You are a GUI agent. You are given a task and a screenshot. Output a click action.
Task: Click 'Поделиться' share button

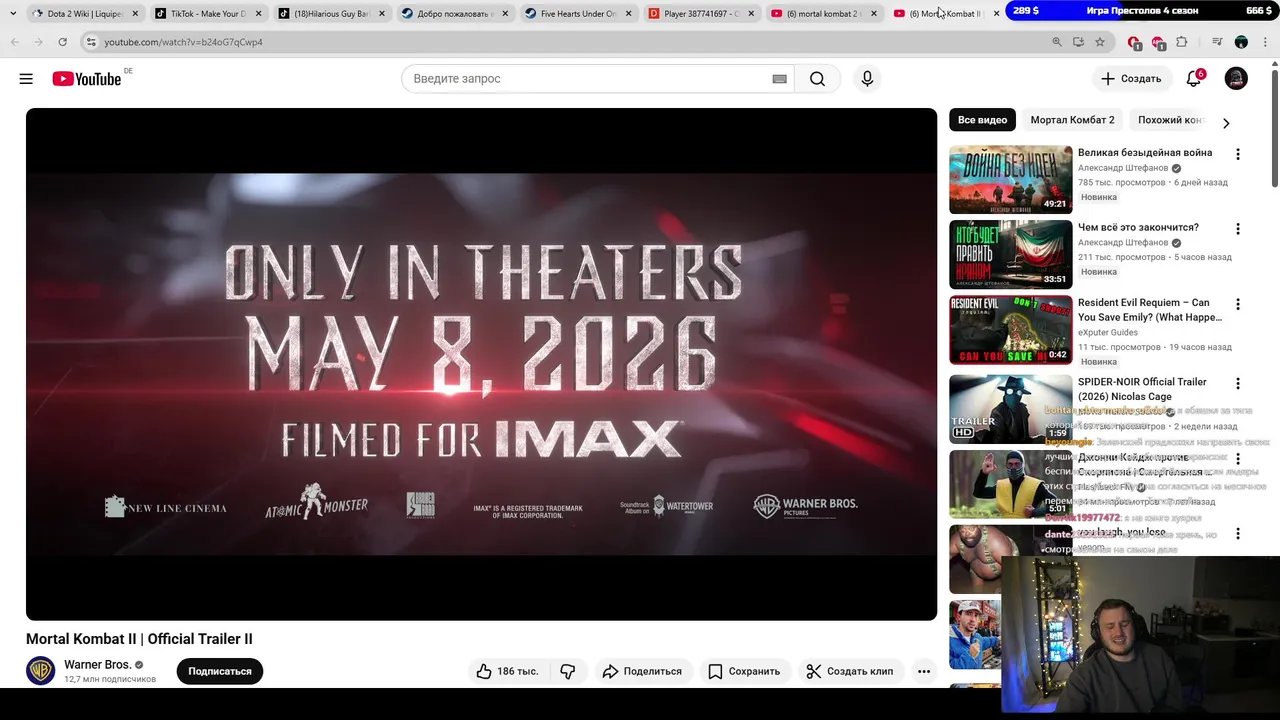pyautogui.click(x=642, y=671)
